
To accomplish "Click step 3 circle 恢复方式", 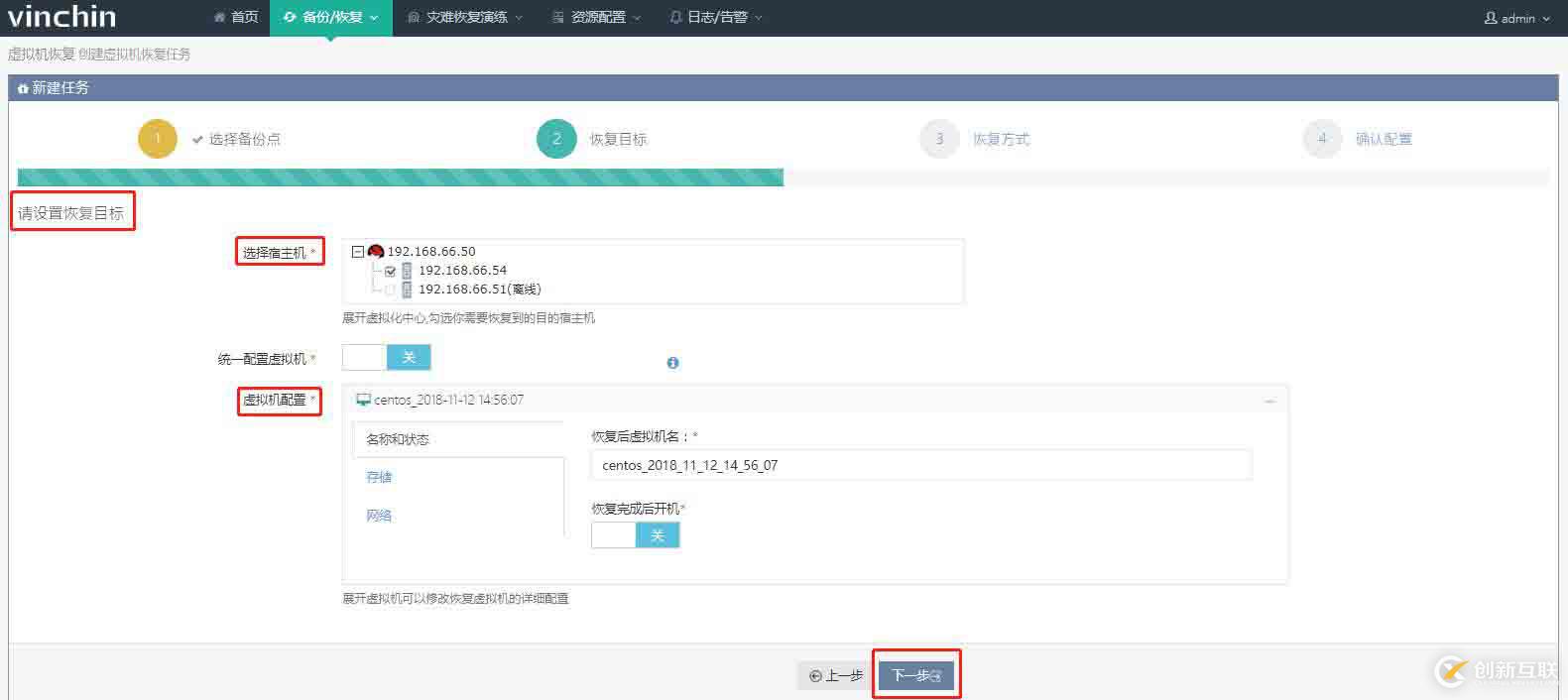I will tap(939, 139).
